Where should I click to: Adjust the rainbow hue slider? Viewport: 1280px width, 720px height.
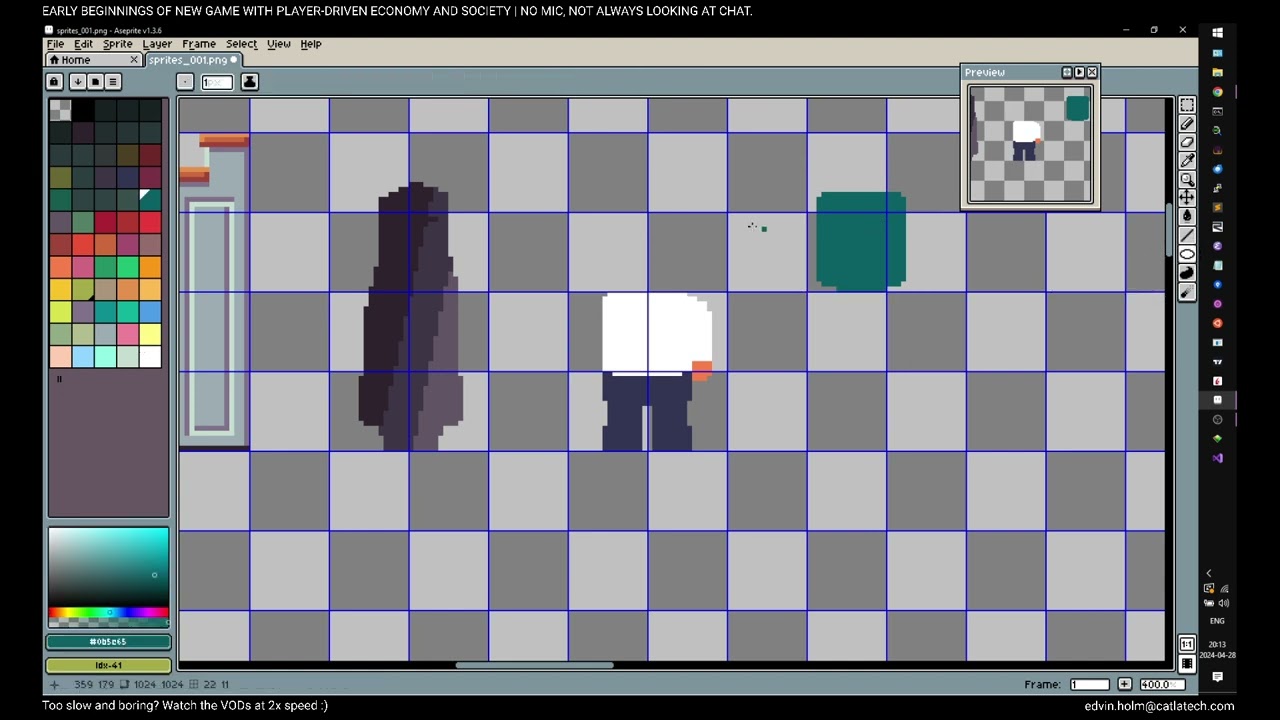coord(108,613)
